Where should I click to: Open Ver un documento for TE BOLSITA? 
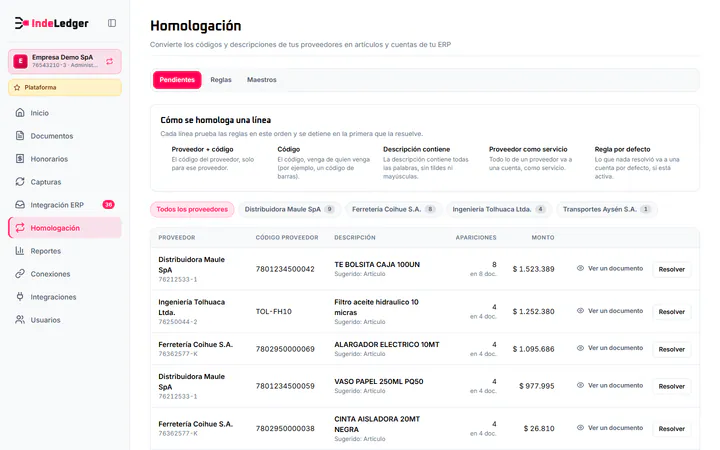tap(610, 268)
